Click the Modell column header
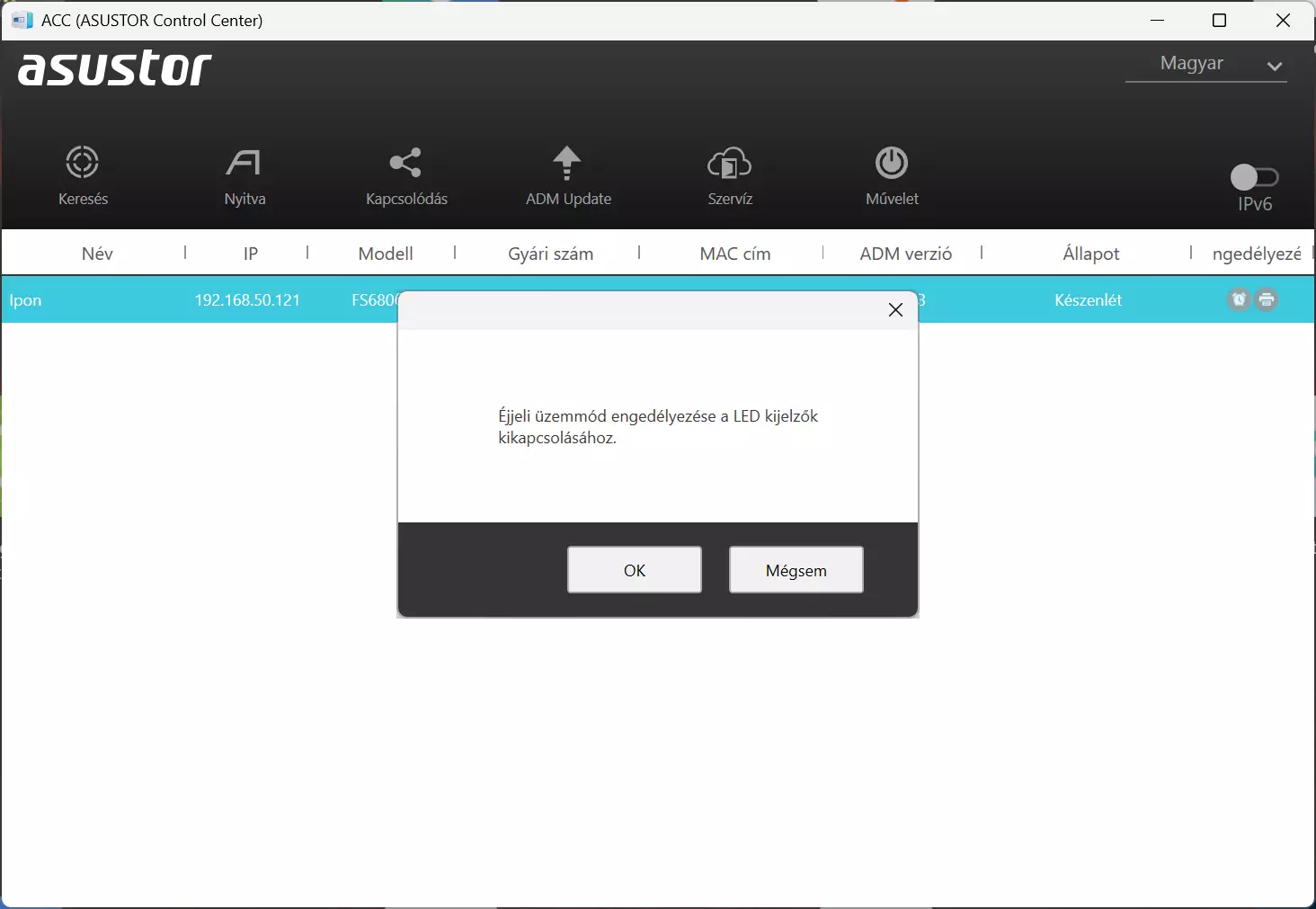 click(386, 254)
